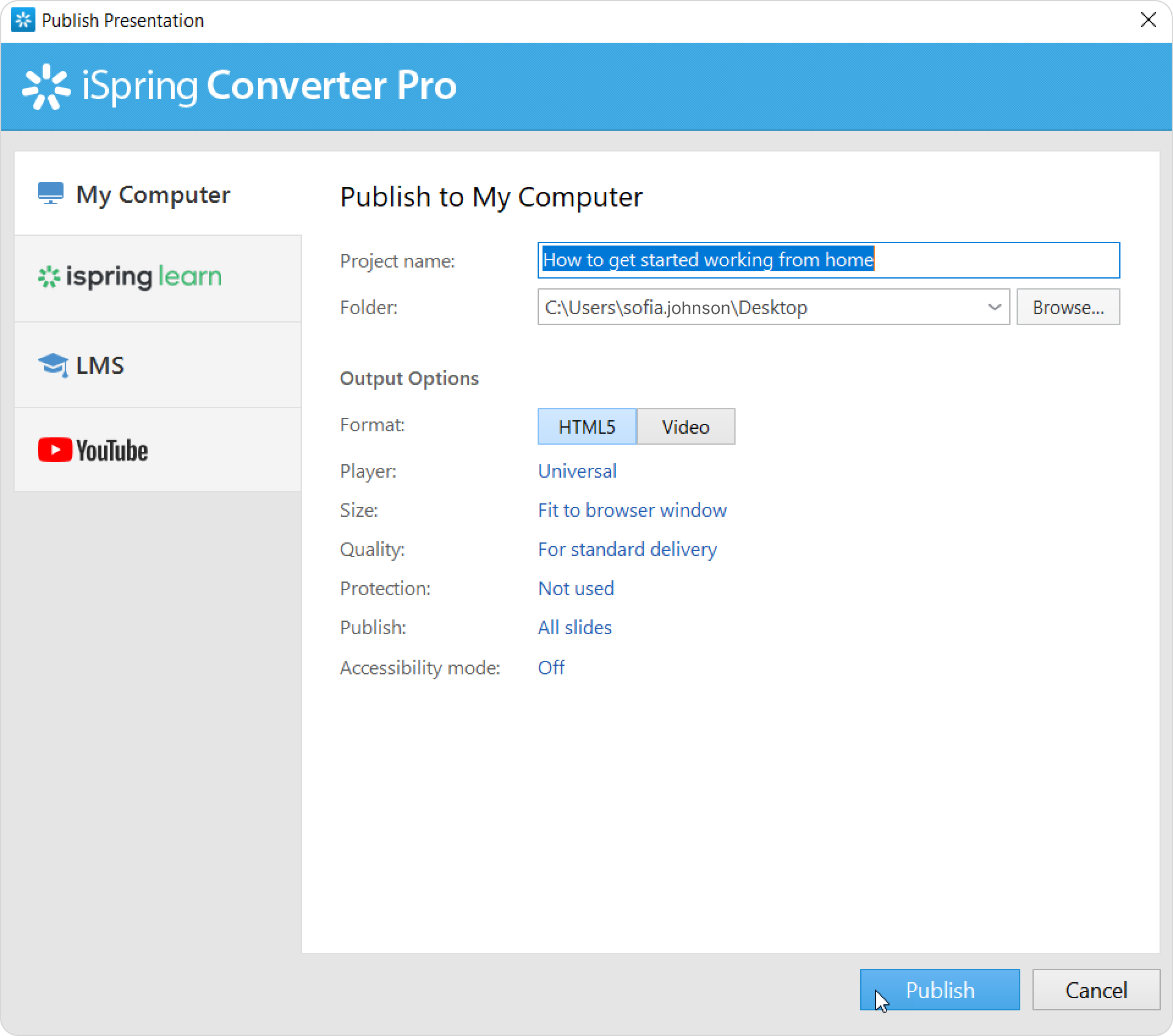
Task: Click the Publish button
Action: point(940,990)
